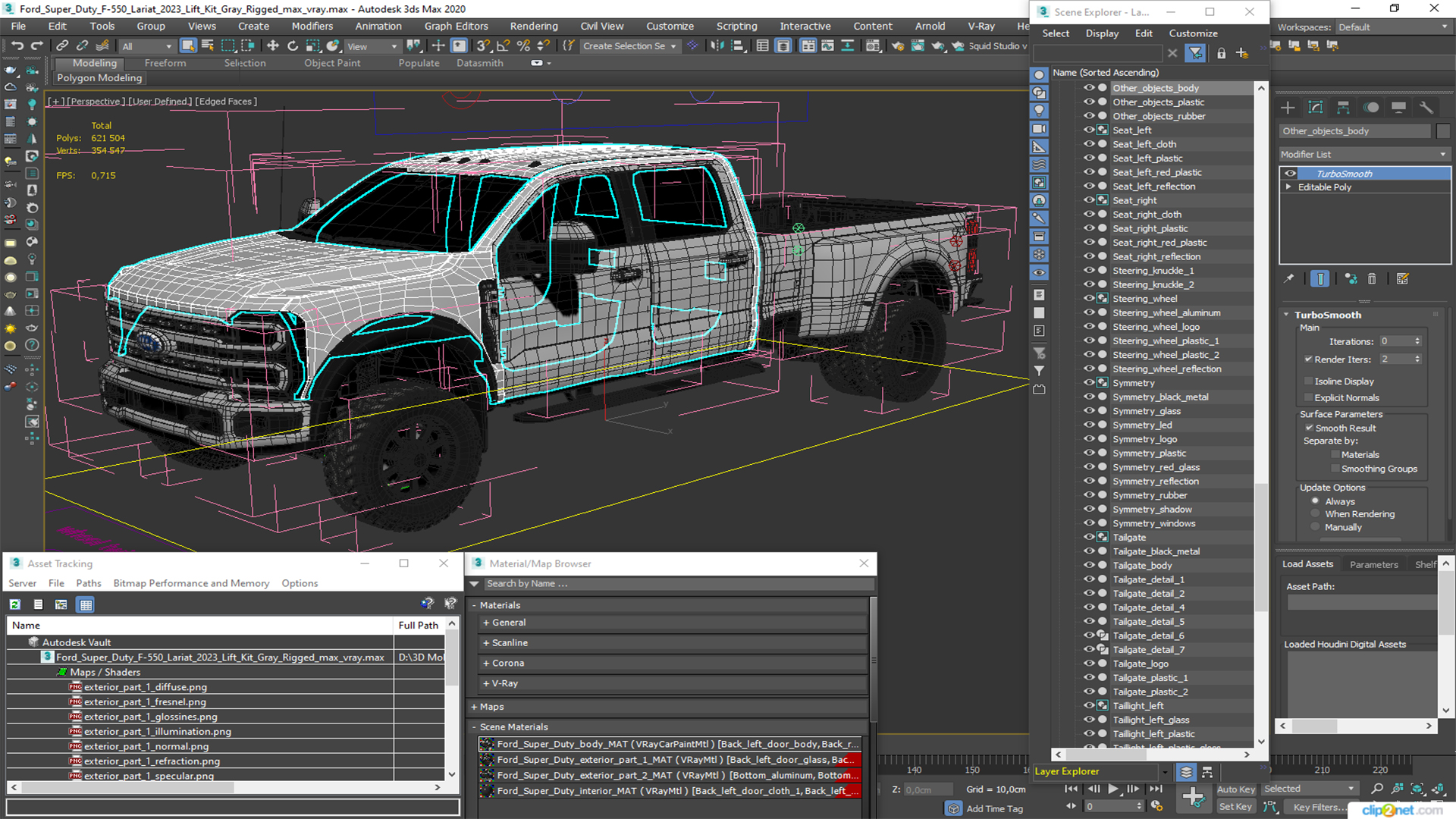Toggle display cameras filter in Scene Explorer
Image resolution: width=1456 pixels, height=819 pixels.
click(1039, 129)
